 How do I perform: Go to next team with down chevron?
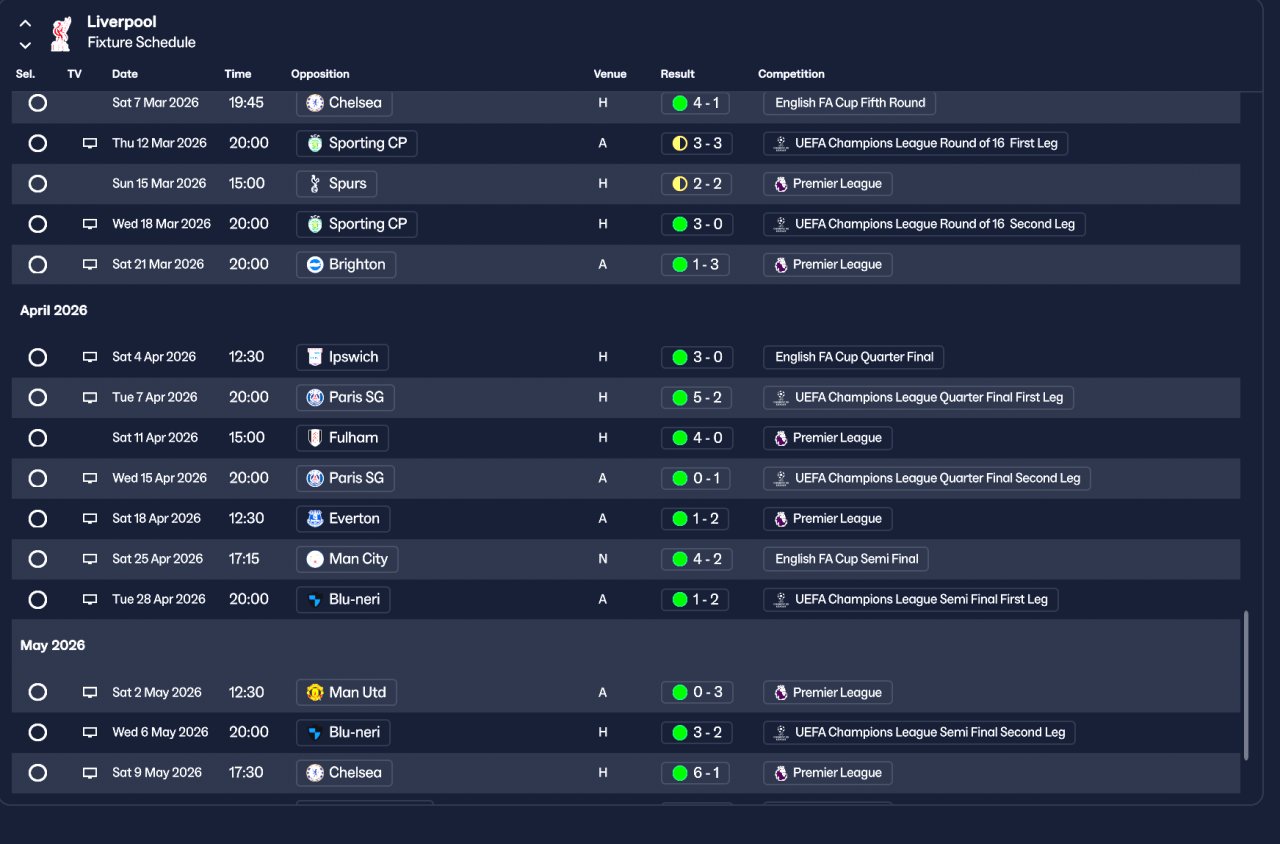[x=26, y=45]
